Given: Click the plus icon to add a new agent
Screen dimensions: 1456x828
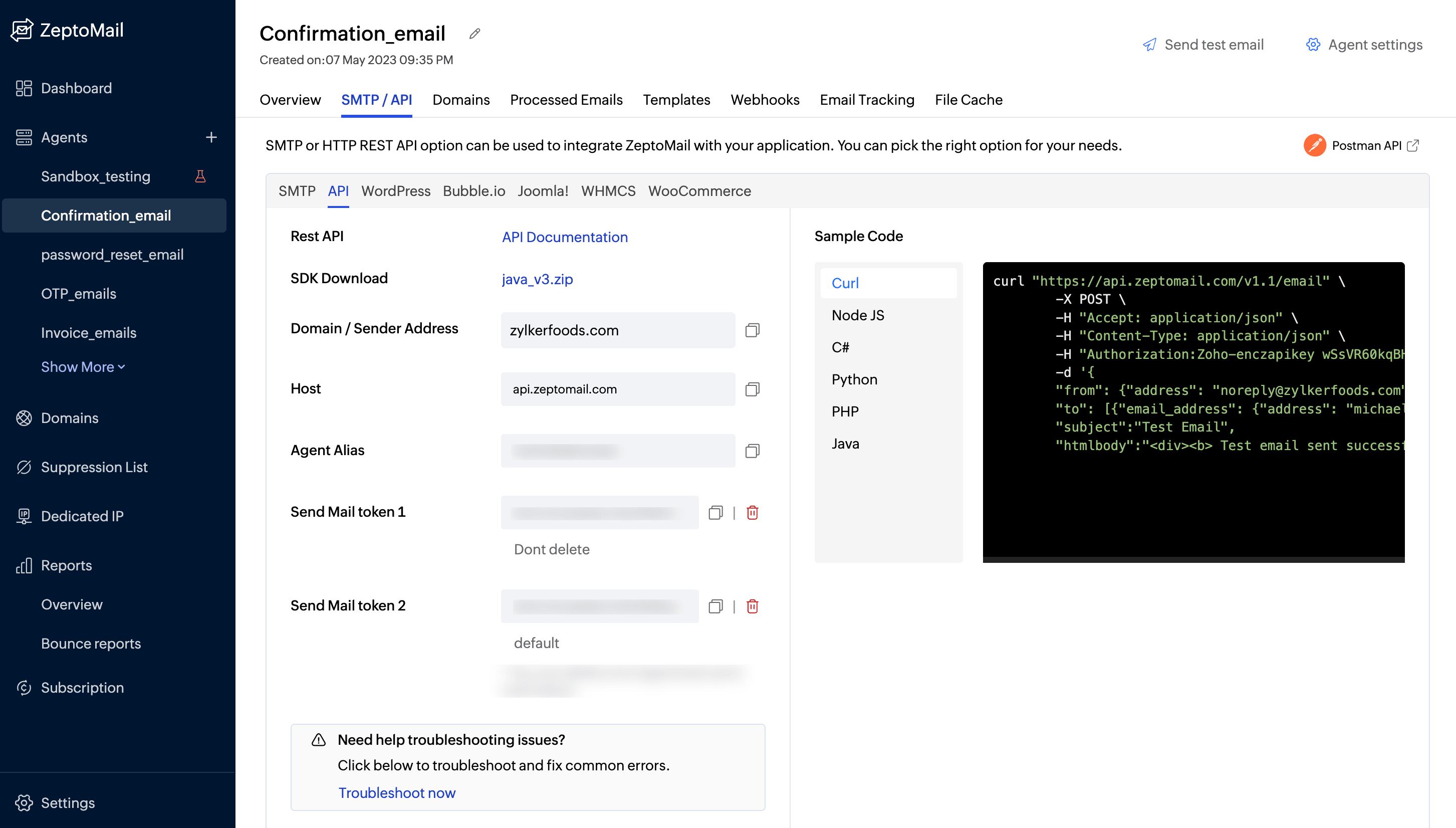Looking at the screenshot, I should click(211, 137).
